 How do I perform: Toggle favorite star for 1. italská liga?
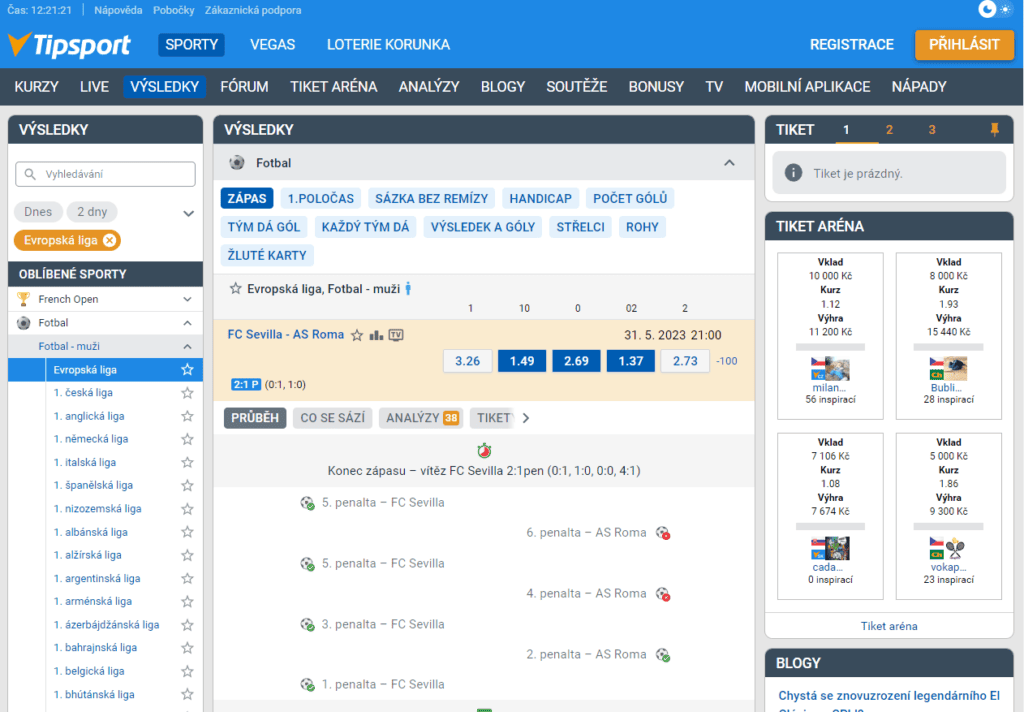point(187,462)
